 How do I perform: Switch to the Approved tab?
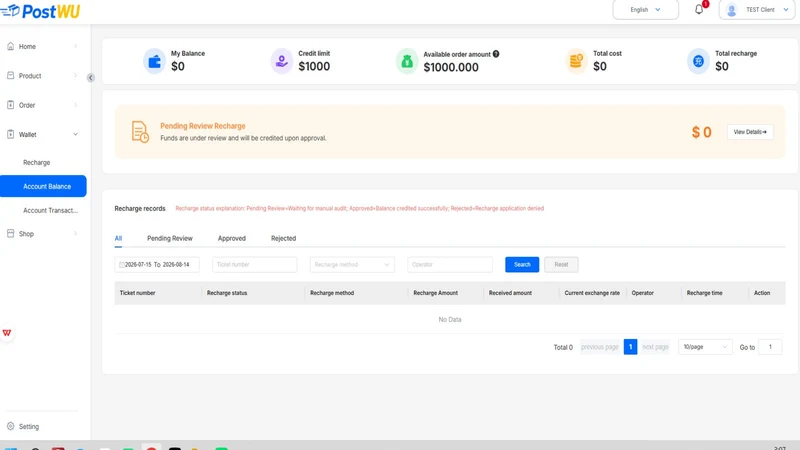coord(232,238)
